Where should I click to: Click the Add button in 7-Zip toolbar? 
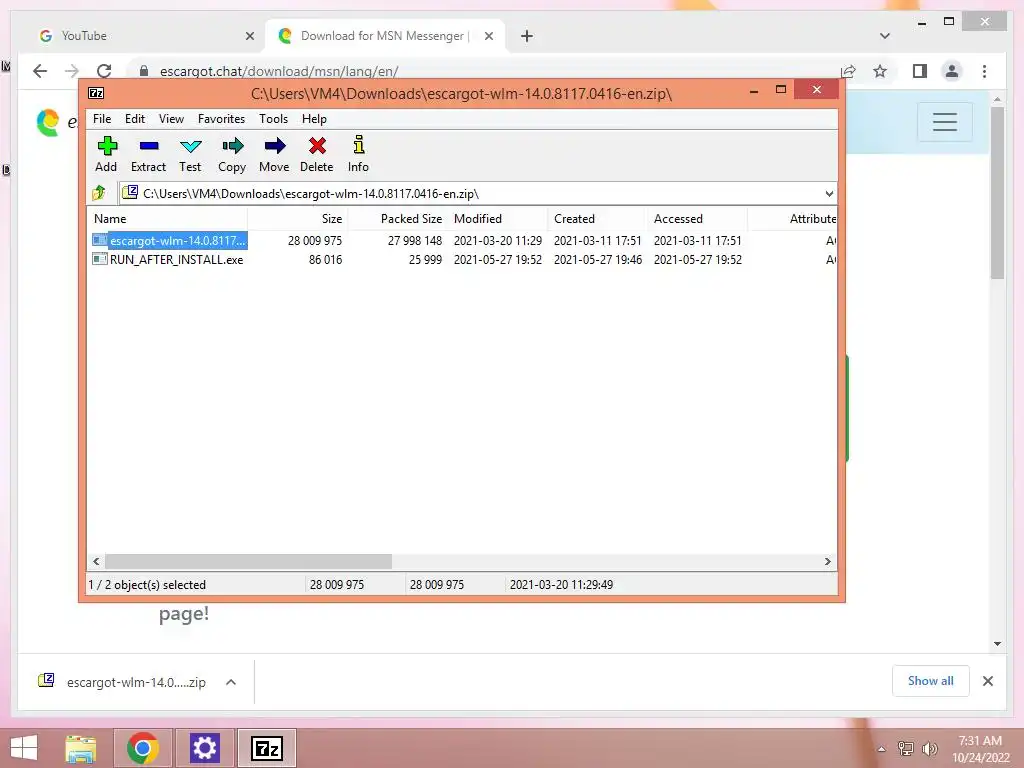(x=106, y=155)
